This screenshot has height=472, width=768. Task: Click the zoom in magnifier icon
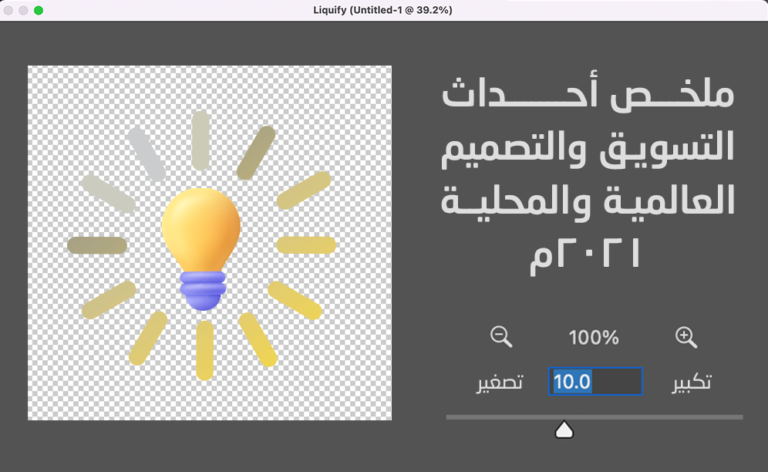[x=686, y=337]
